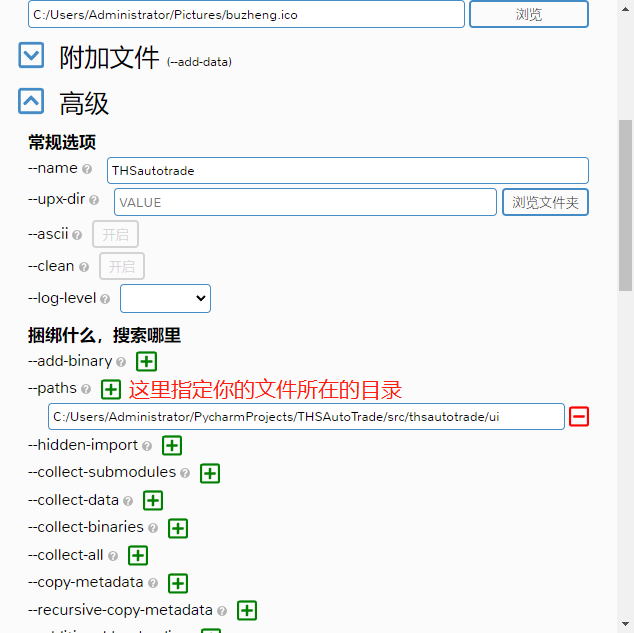This screenshot has width=634, height=633.
Task: Show help for --clean option
Action: 84,267
